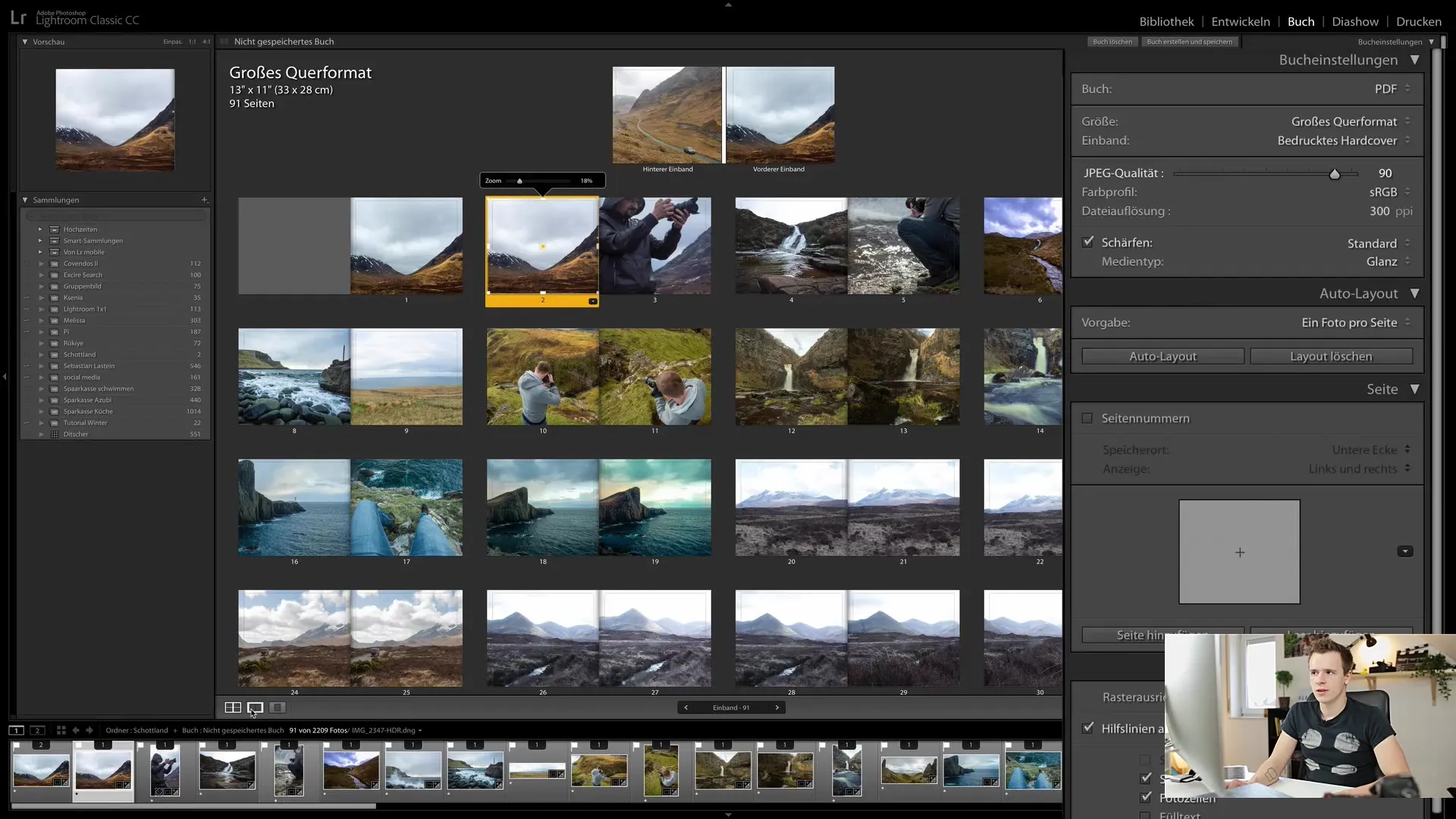
Task: Select page 10 photographer thumbnail
Action: pos(542,377)
